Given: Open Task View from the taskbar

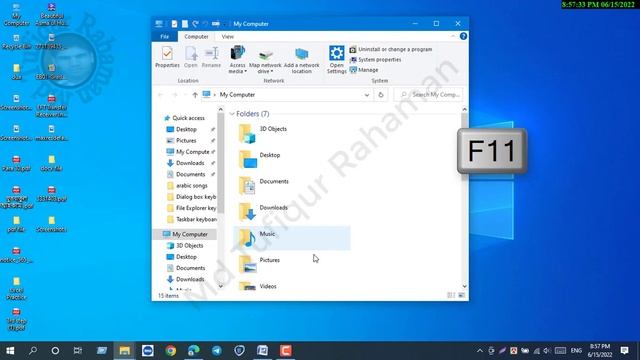Looking at the screenshot, I should click(x=78, y=351).
